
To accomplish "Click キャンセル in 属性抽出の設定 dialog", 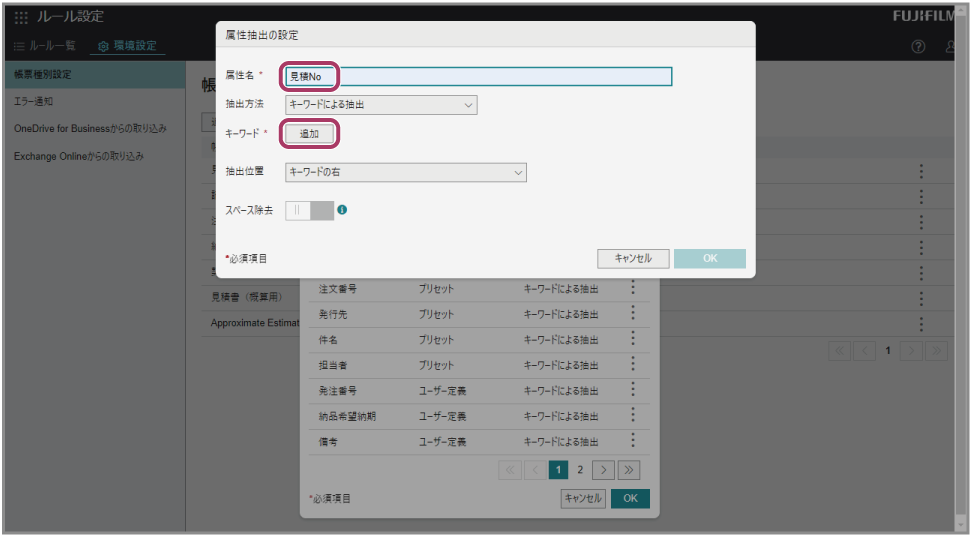I will pos(633,258).
